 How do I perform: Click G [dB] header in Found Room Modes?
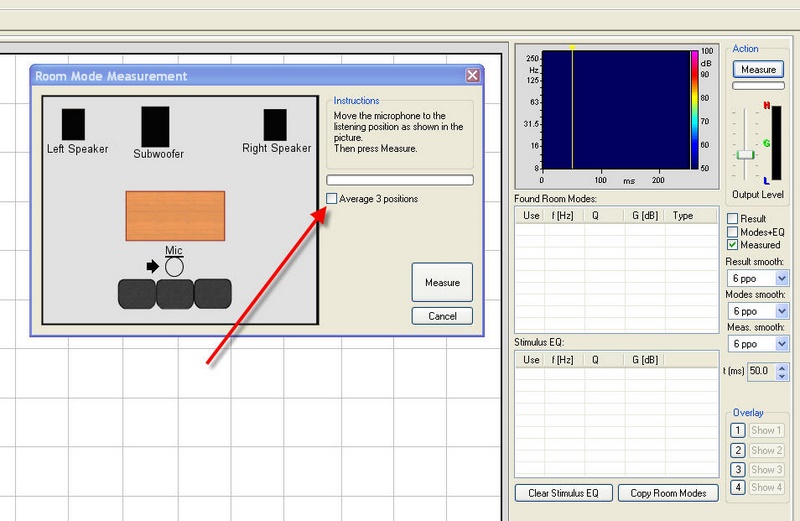coord(645,215)
